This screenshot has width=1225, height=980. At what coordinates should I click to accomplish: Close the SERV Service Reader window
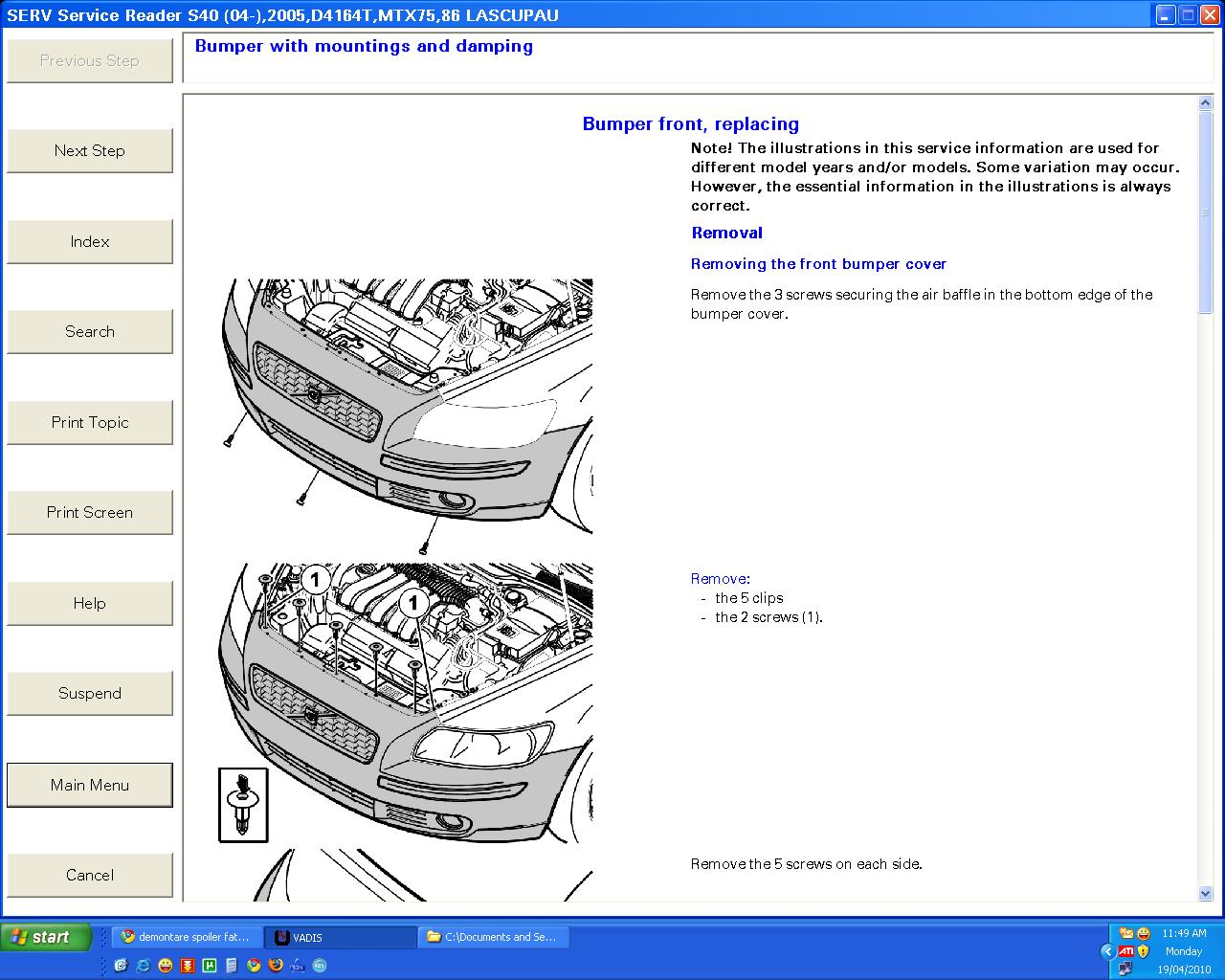[1211, 14]
